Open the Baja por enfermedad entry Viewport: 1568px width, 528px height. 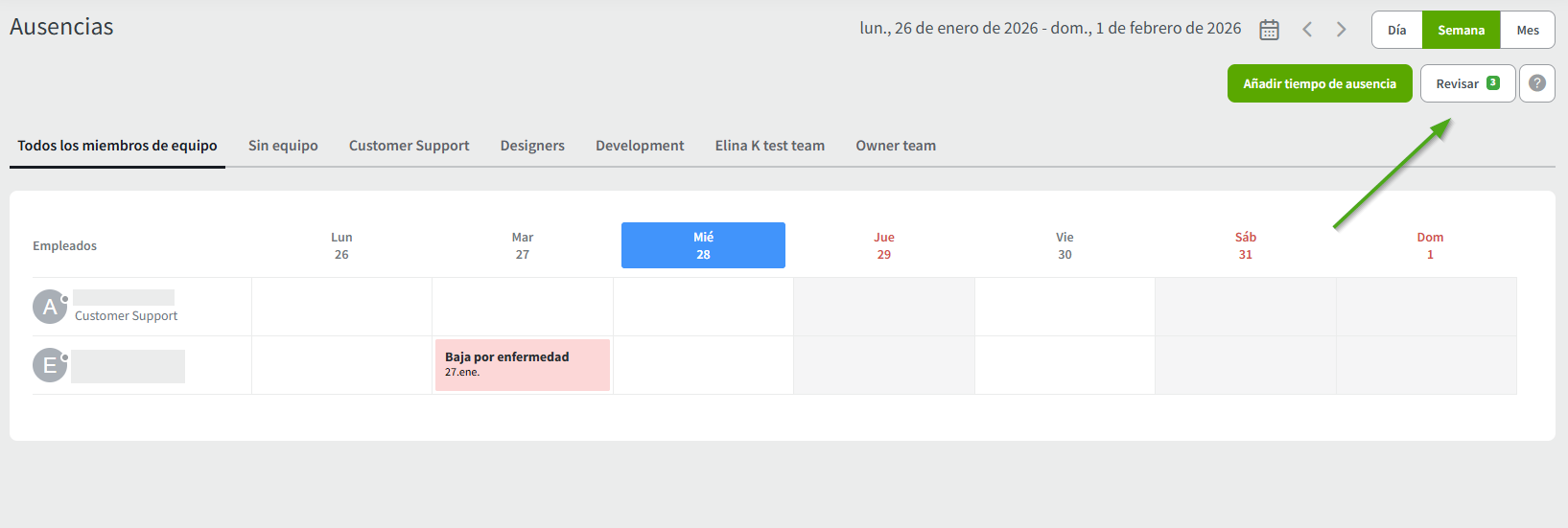tap(522, 364)
